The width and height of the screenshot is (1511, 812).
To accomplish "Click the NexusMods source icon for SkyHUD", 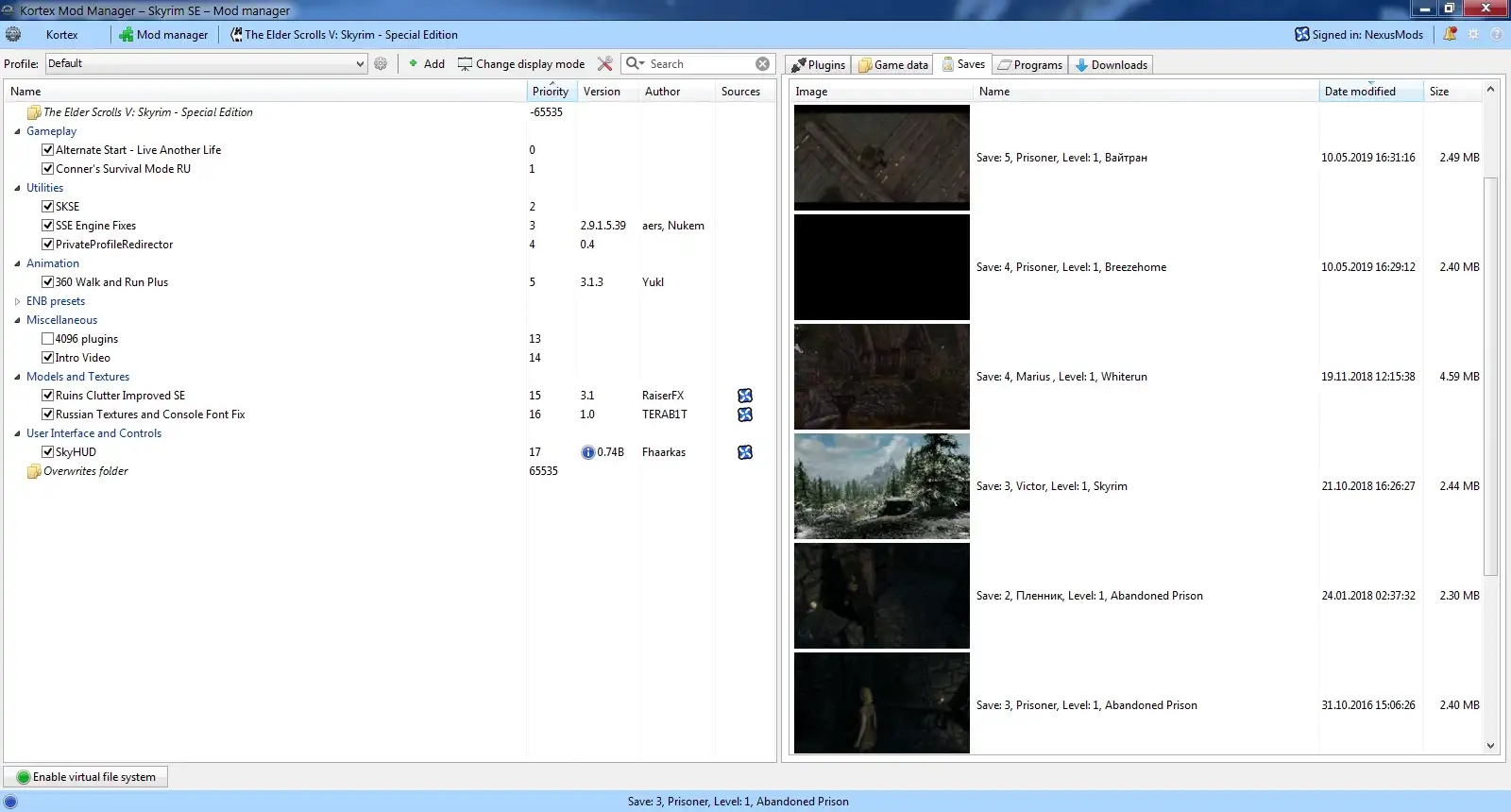I will point(745,452).
